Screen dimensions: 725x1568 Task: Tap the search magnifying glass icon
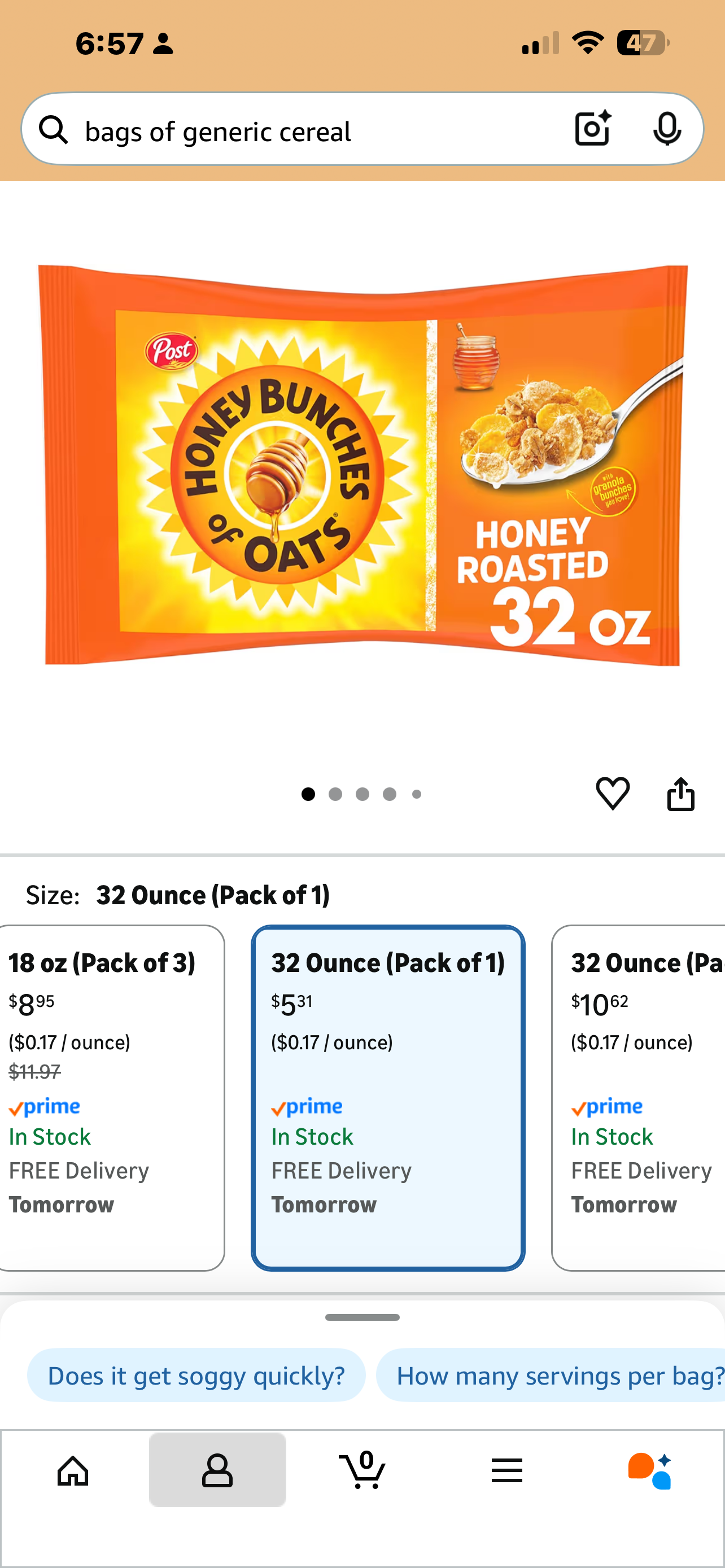[x=54, y=130]
